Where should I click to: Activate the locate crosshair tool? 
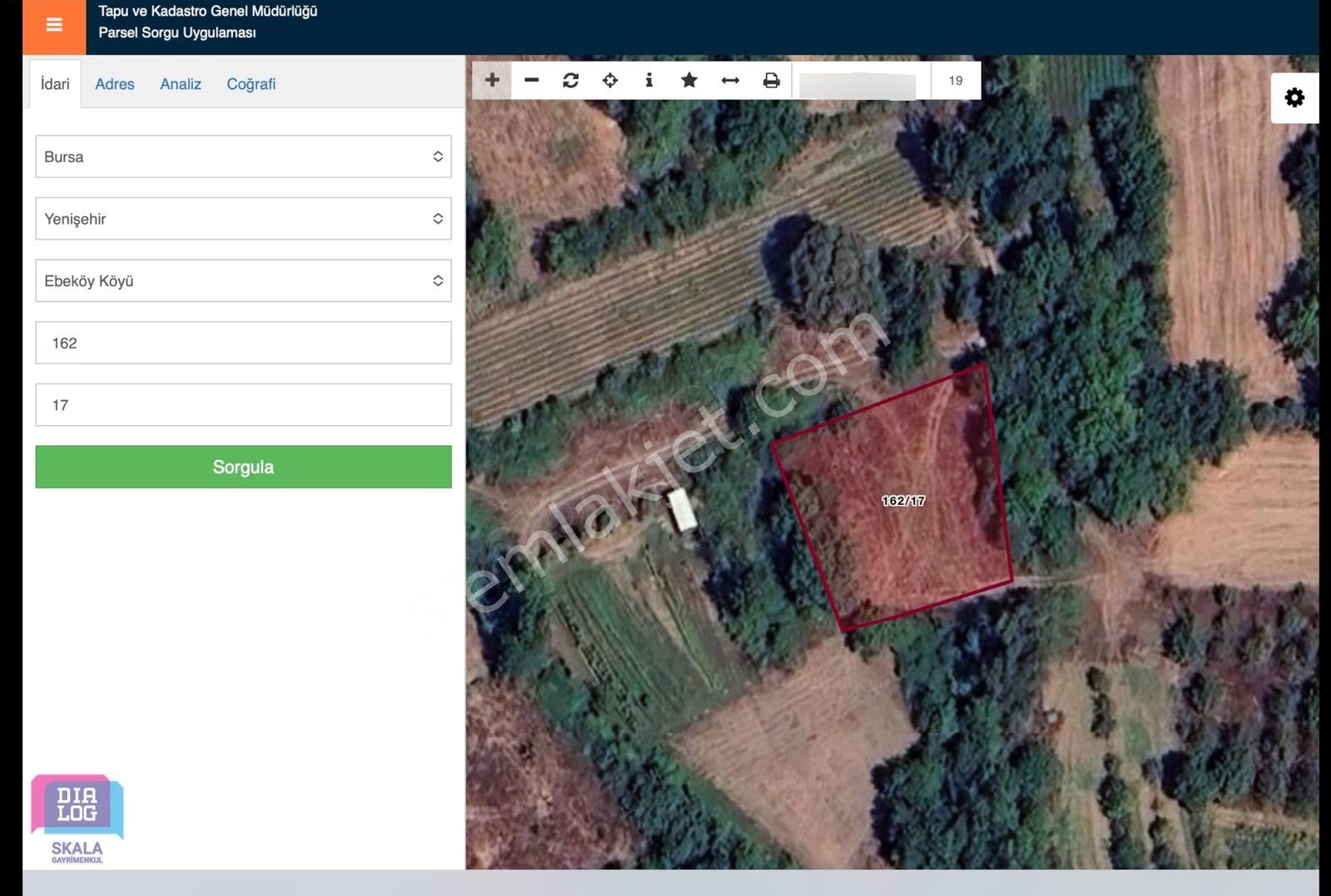610,80
